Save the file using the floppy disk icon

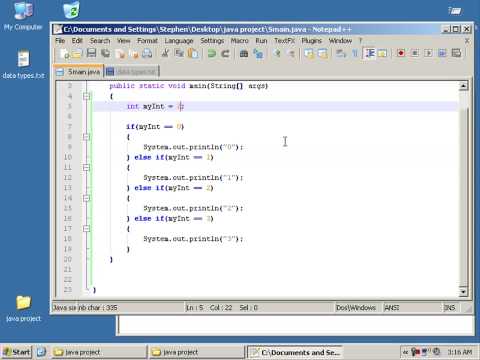91,53
